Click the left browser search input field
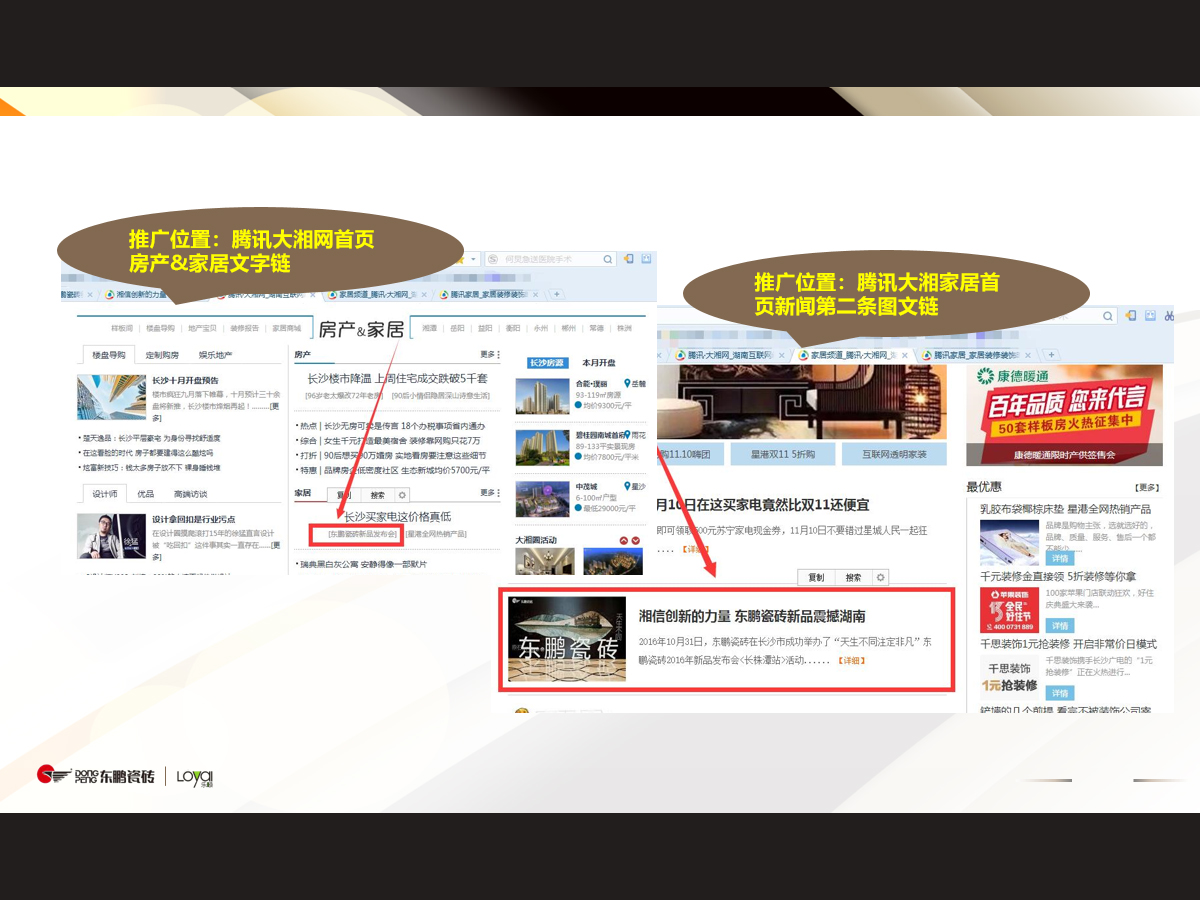Screen dimensions: 1200x900 (548, 259)
